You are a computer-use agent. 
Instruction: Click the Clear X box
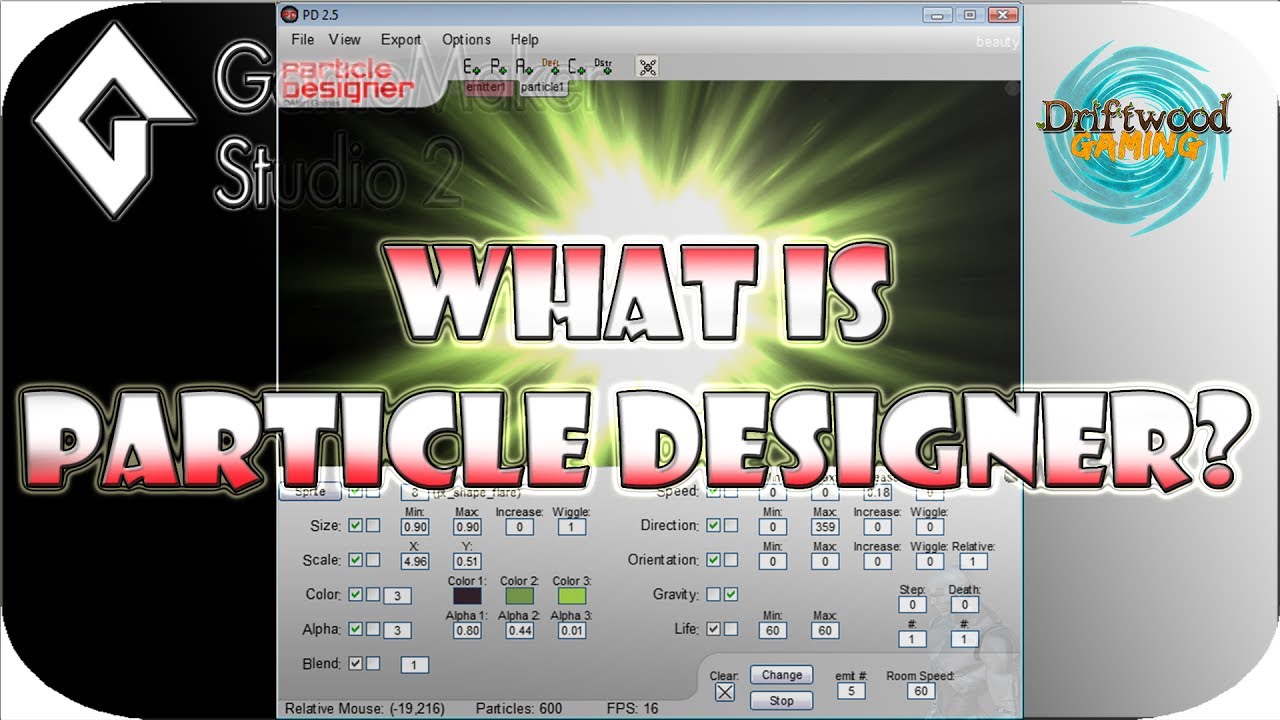coord(725,691)
